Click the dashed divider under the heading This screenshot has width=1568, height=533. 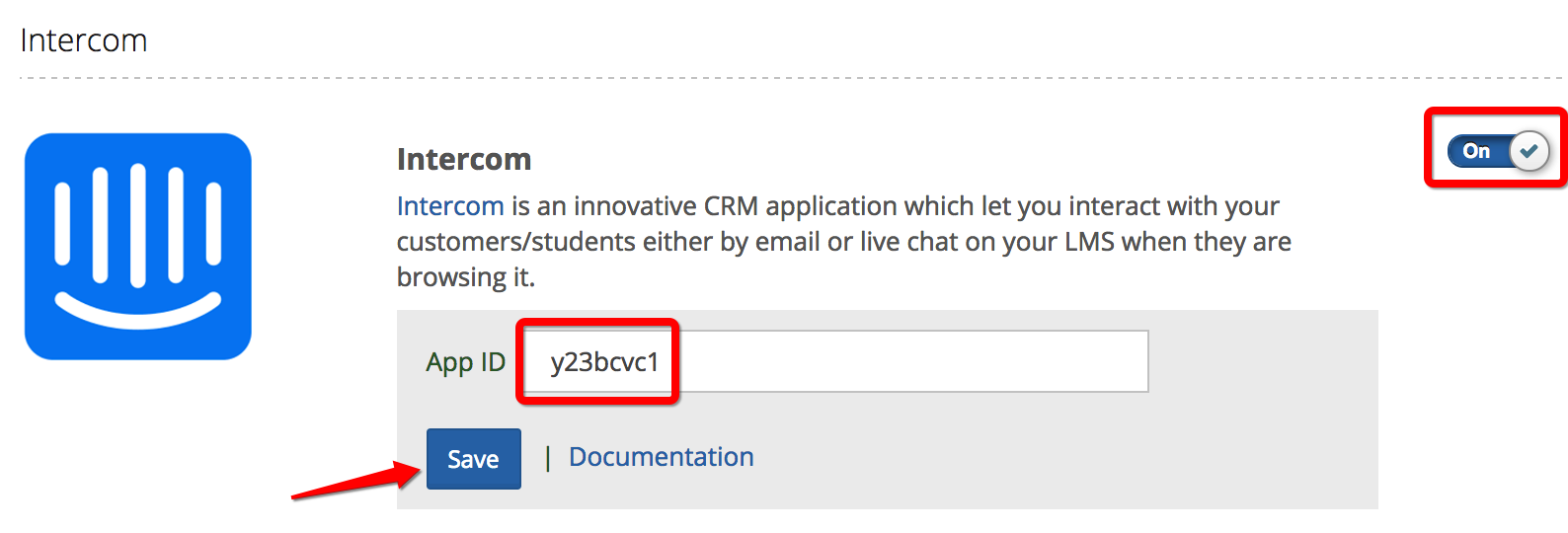[x=790, y=77]
